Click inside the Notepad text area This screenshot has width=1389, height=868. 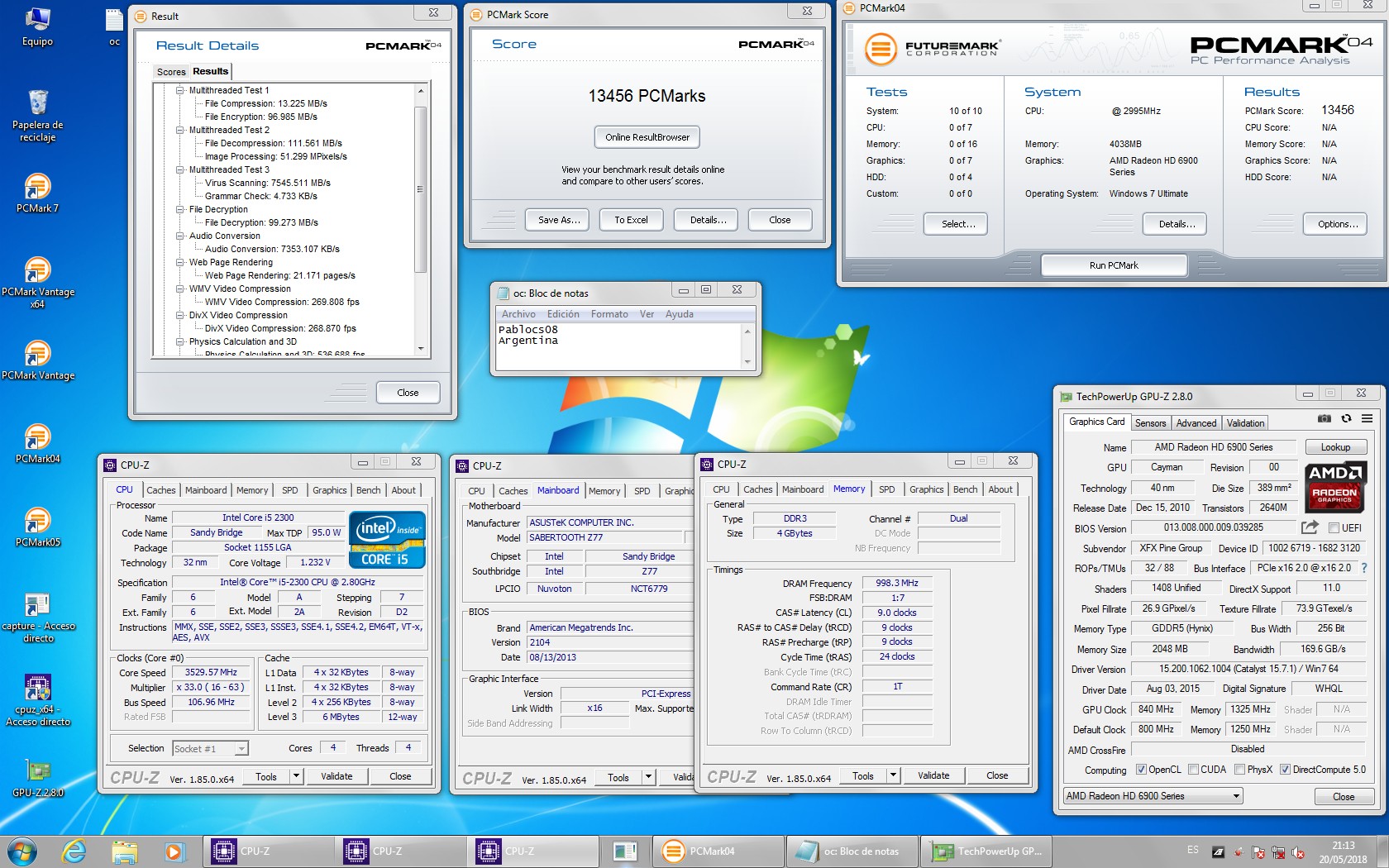[x=618, y=346]
